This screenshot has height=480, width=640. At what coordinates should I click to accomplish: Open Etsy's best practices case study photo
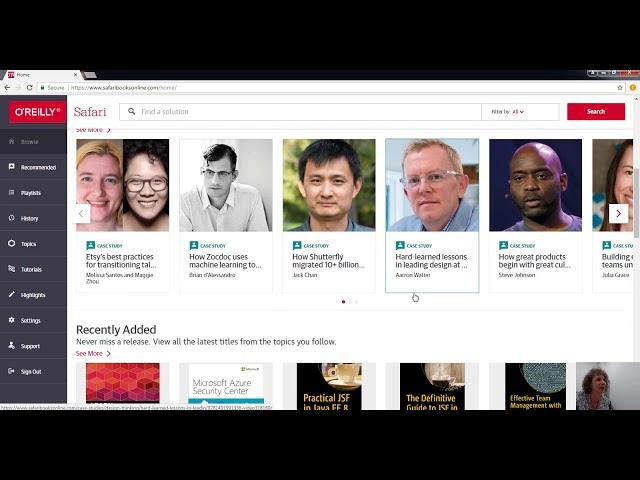[x=122, y=185]
